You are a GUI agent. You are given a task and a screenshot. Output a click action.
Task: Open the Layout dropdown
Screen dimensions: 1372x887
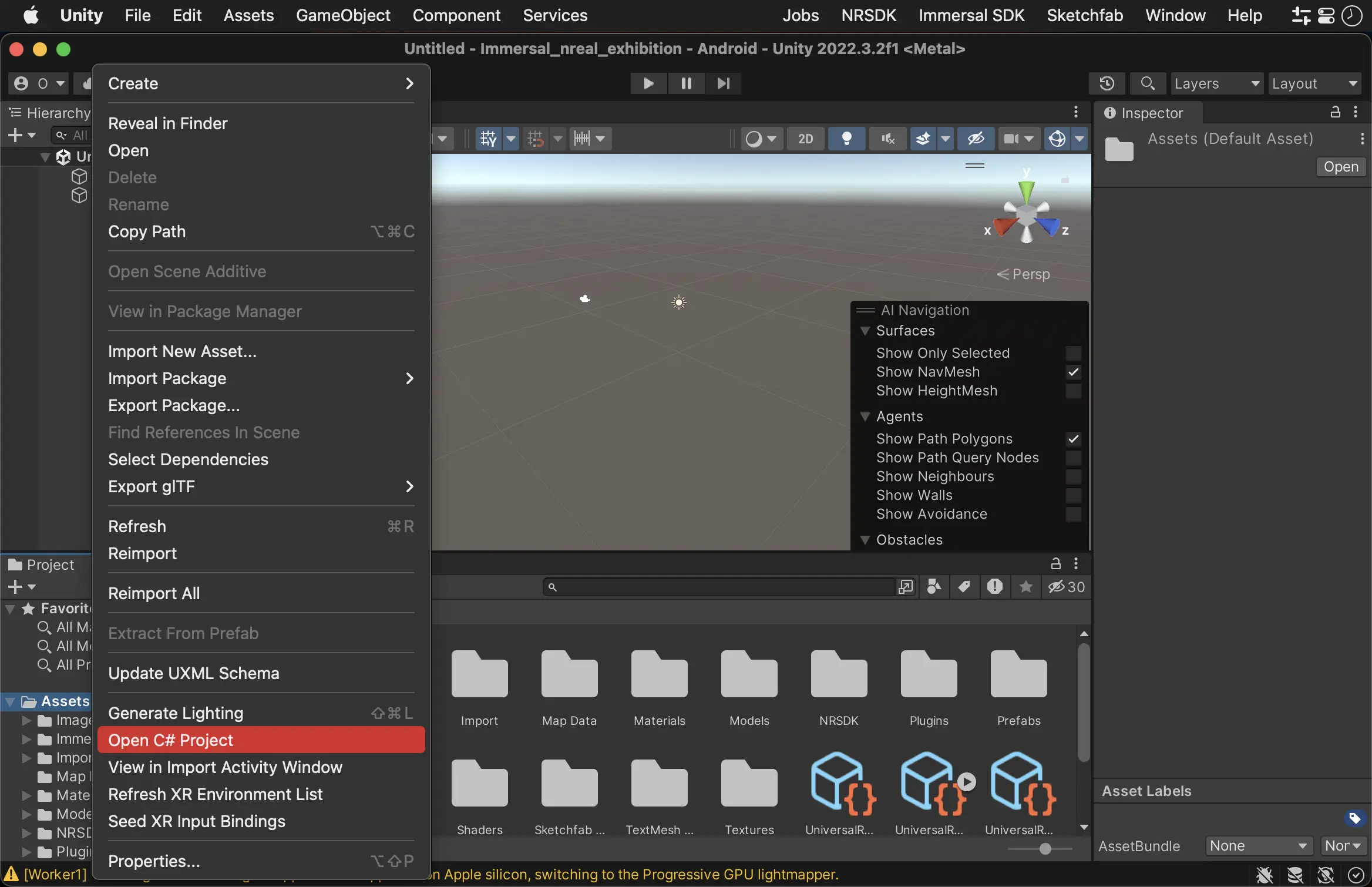coord(1315,83)
